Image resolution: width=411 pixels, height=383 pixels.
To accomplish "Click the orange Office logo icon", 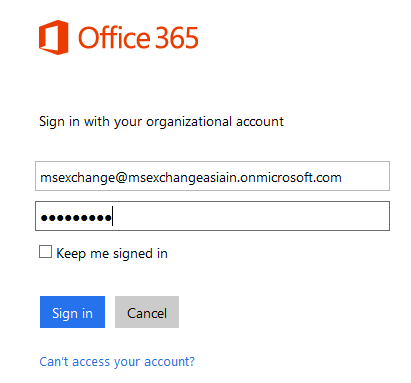I will pos(54,37).
